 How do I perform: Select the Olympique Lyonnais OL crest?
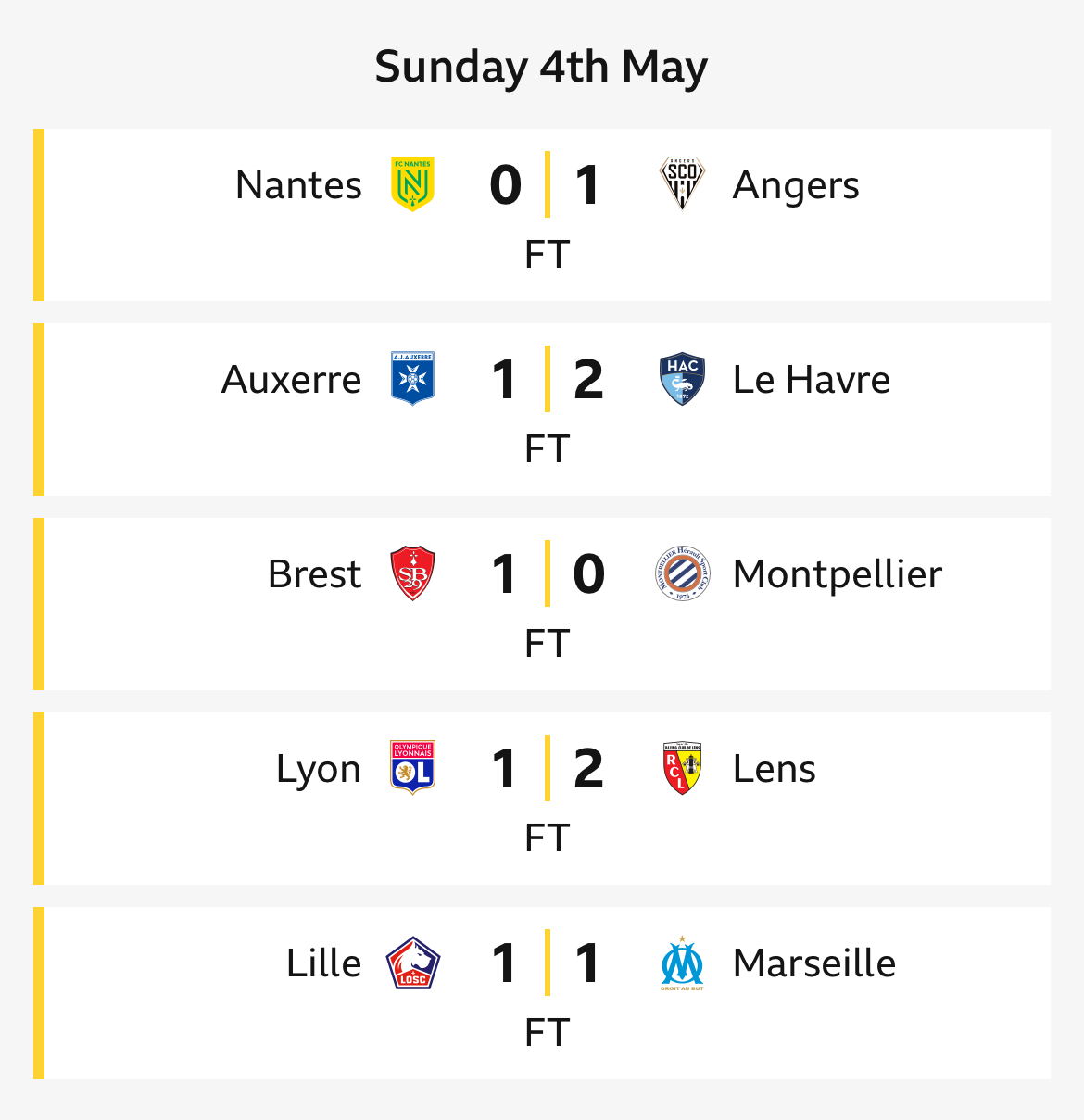413,768
